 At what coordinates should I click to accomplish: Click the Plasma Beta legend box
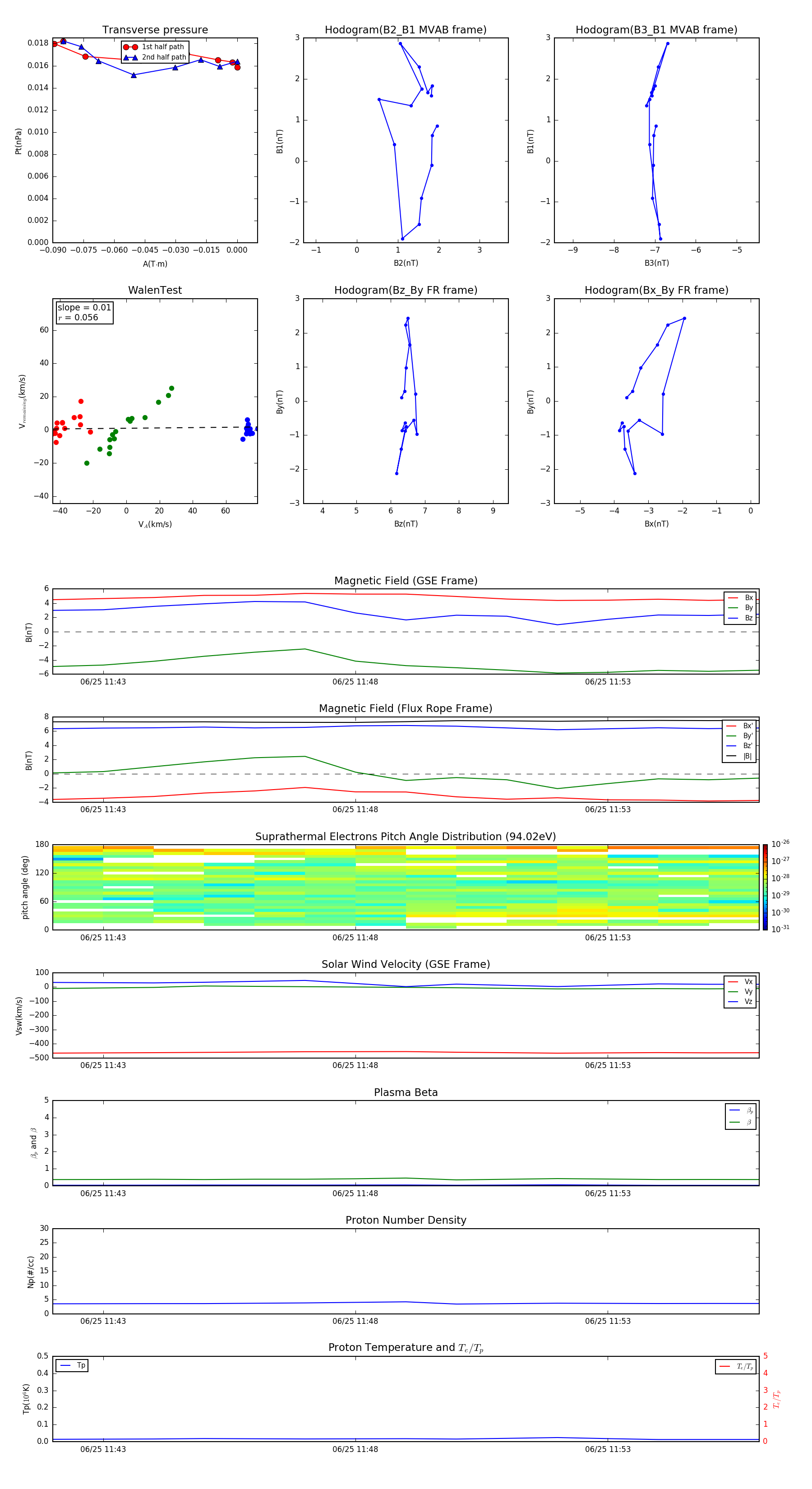(x=741, y=1116)
